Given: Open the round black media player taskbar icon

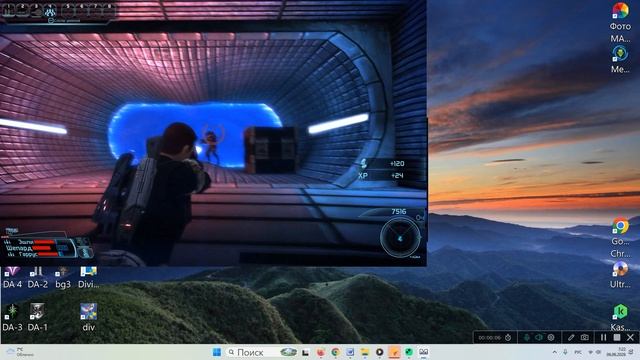Looking at the screenshot, I should (x=380, y=352).
